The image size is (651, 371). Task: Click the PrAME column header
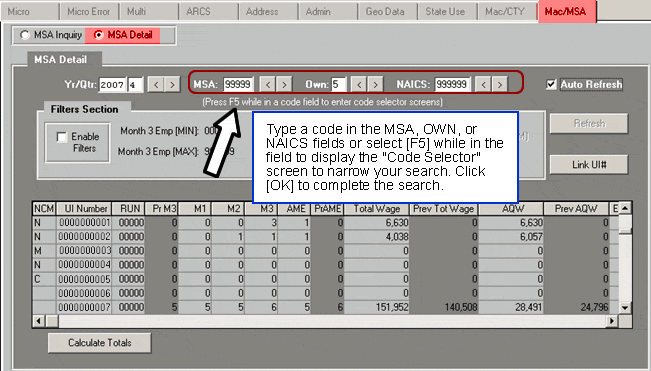328,209
